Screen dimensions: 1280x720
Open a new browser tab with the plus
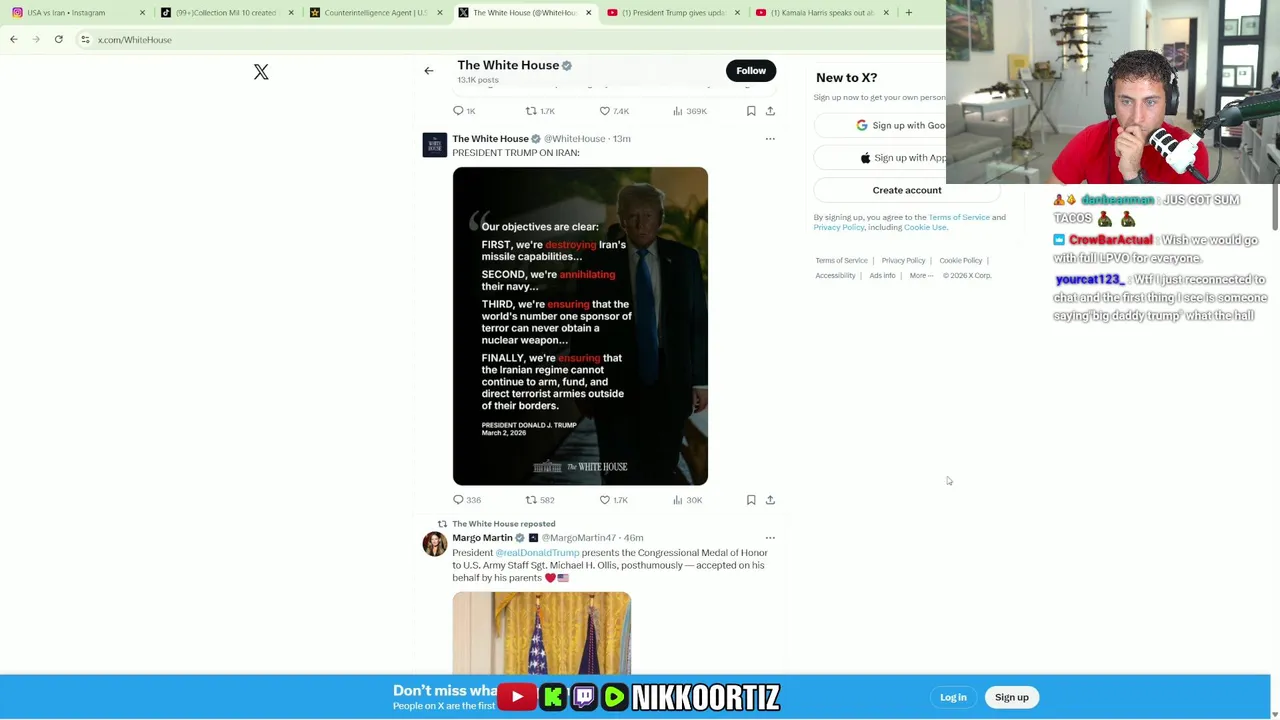909,13
